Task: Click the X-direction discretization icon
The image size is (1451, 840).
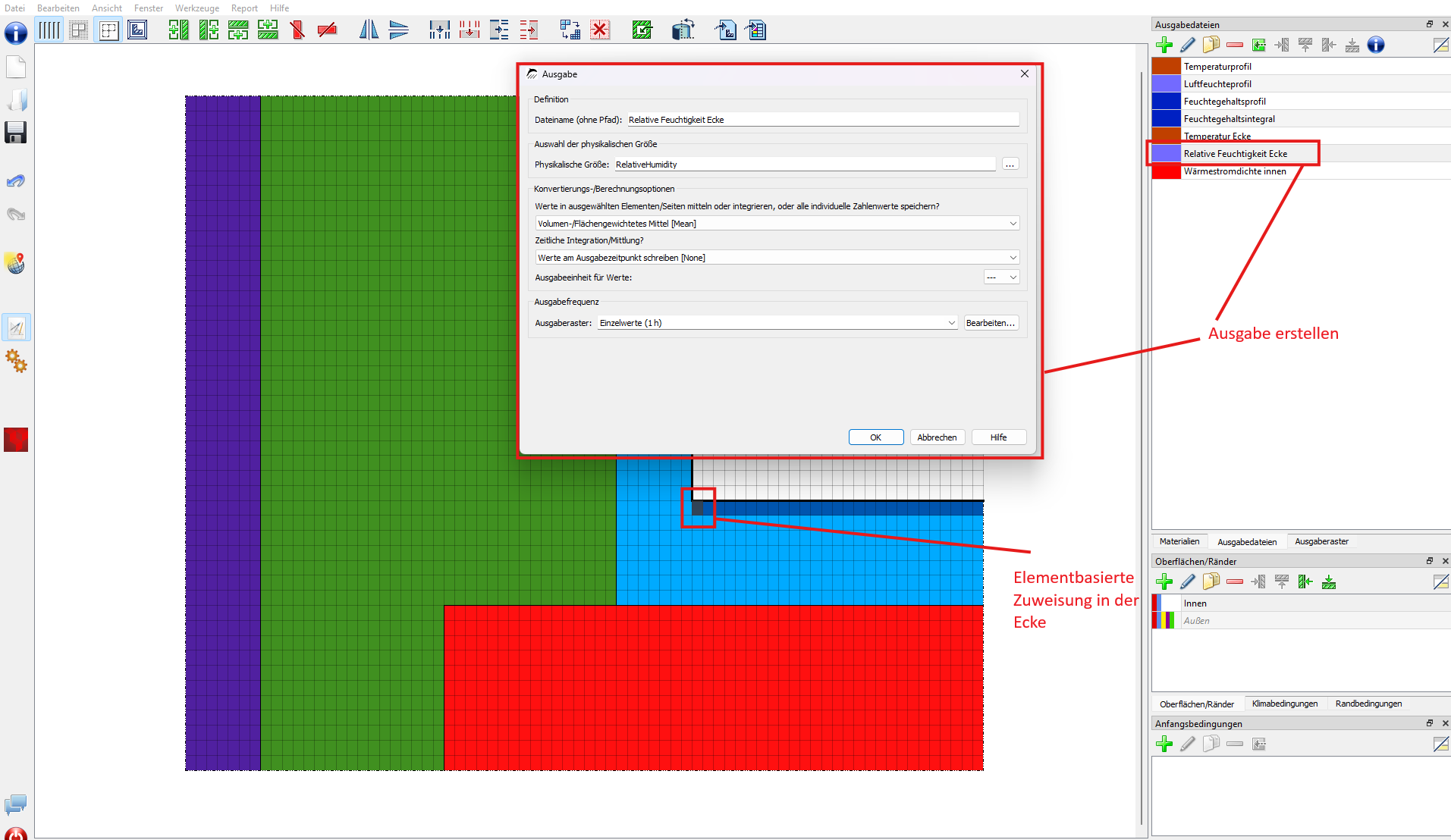Action: [x=439, y=30]
